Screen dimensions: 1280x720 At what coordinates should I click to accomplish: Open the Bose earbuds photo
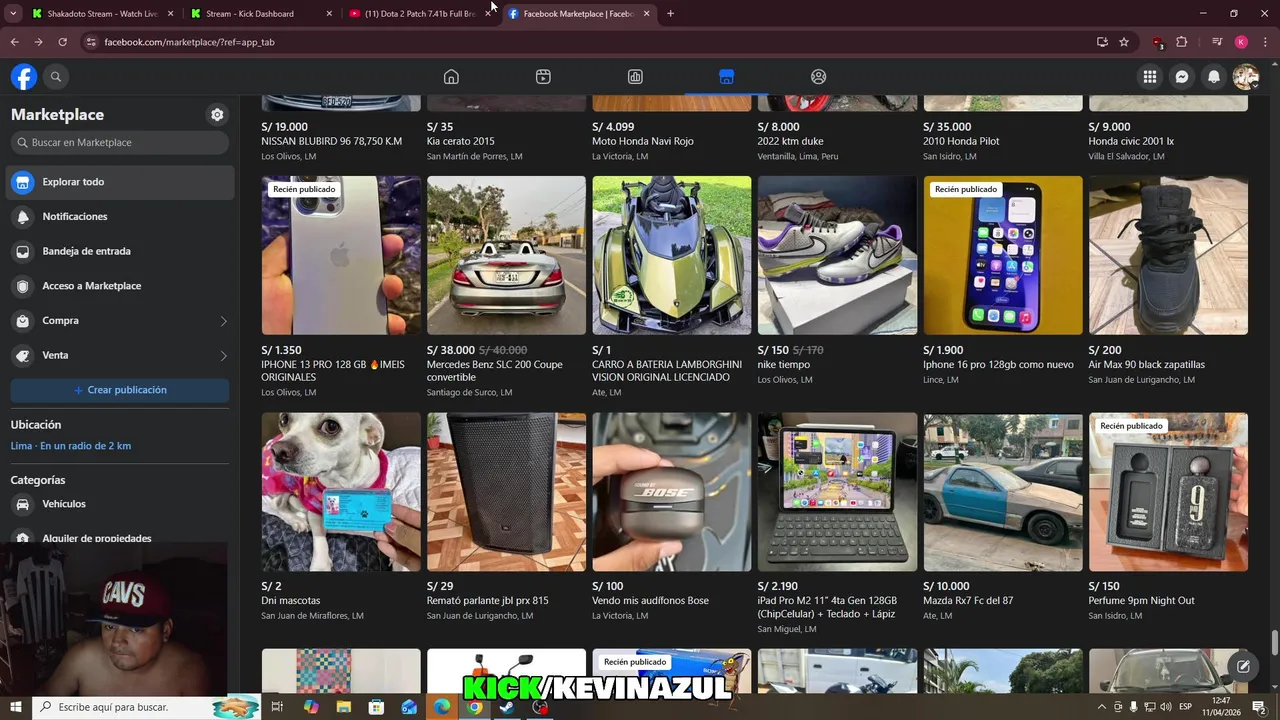pos(672,492)
